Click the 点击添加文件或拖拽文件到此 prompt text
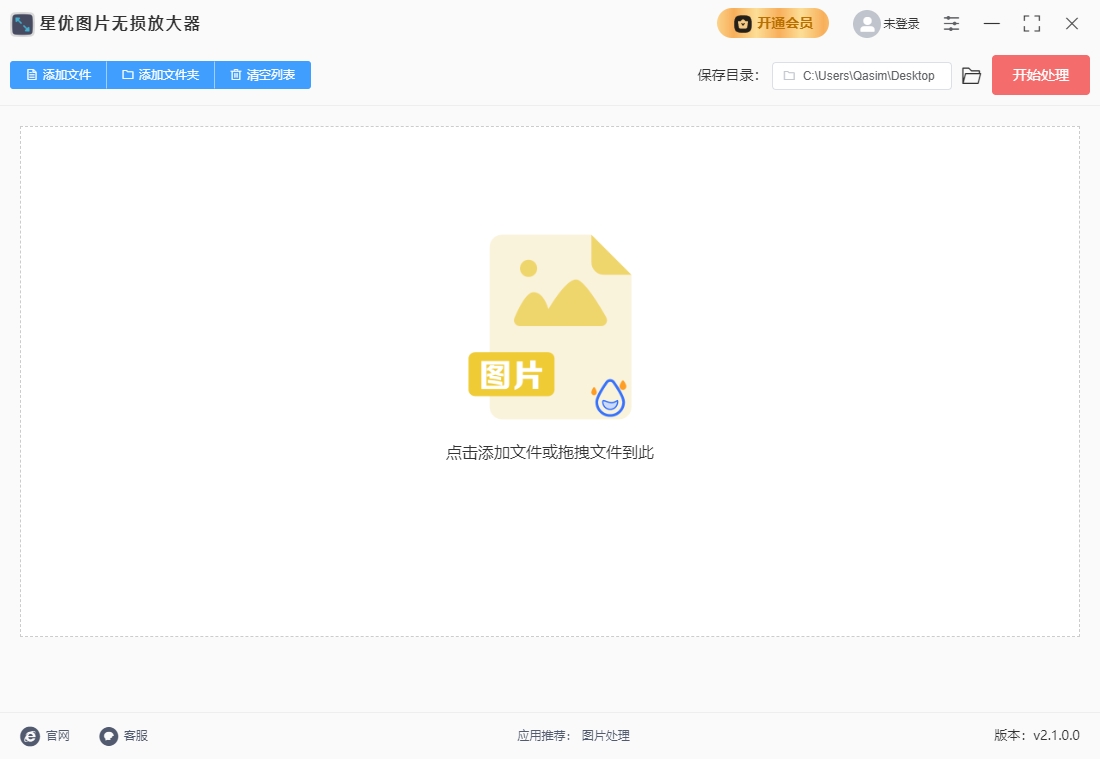This screenshot has height=760, width=1100. point(550,453)
